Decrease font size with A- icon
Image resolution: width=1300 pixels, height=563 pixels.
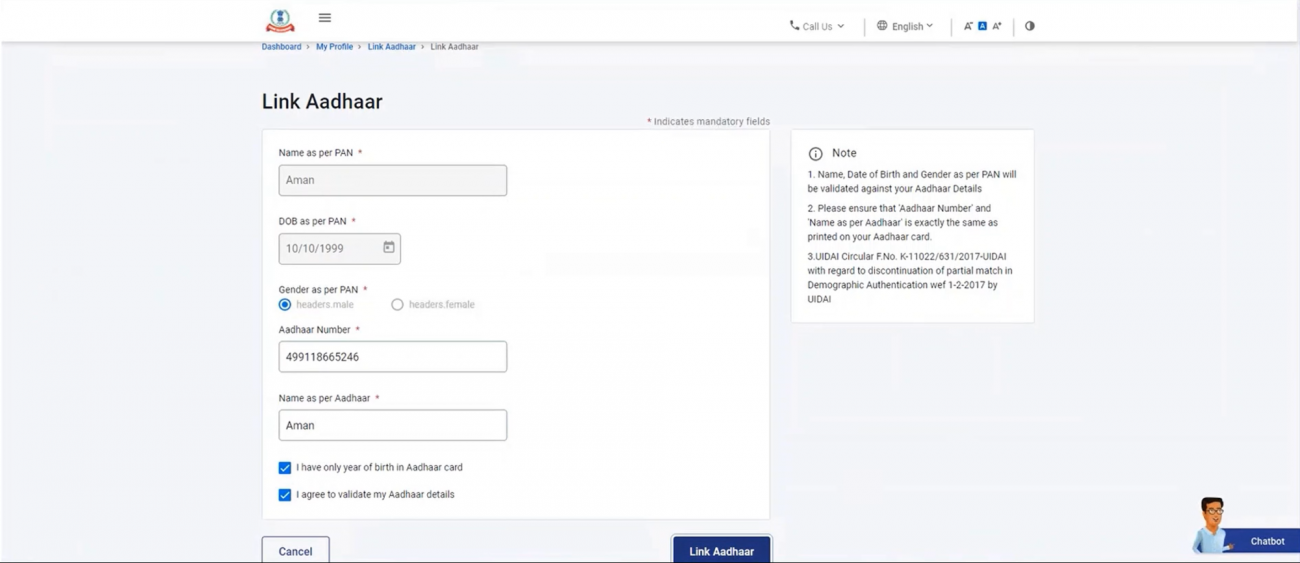(x=968, y=26)
